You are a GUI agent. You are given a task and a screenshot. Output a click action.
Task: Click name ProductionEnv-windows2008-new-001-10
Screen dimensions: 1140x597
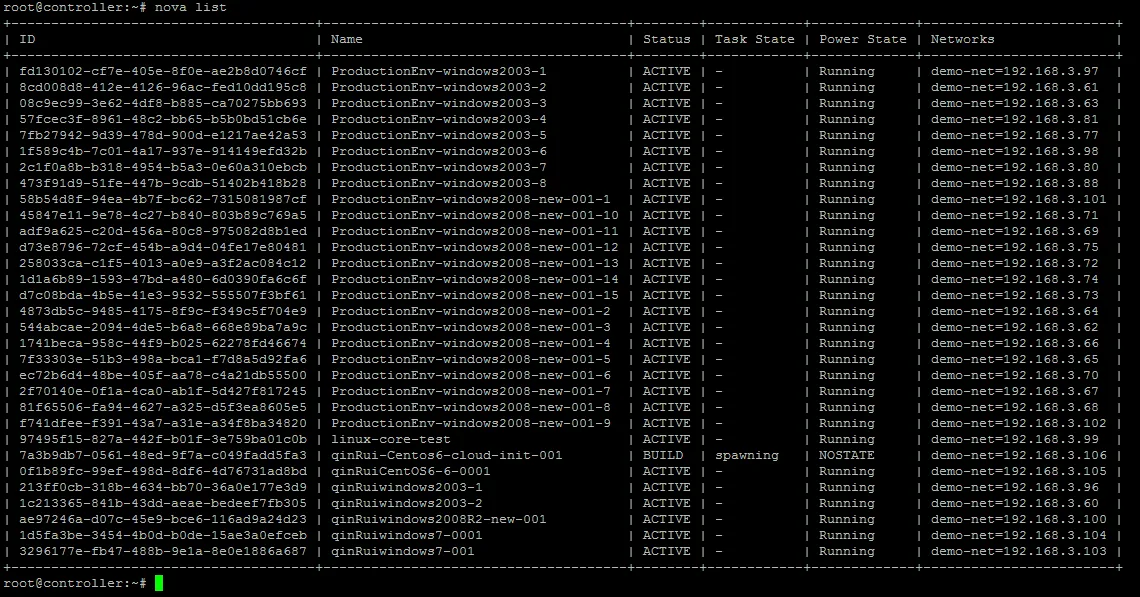[475, 215]
